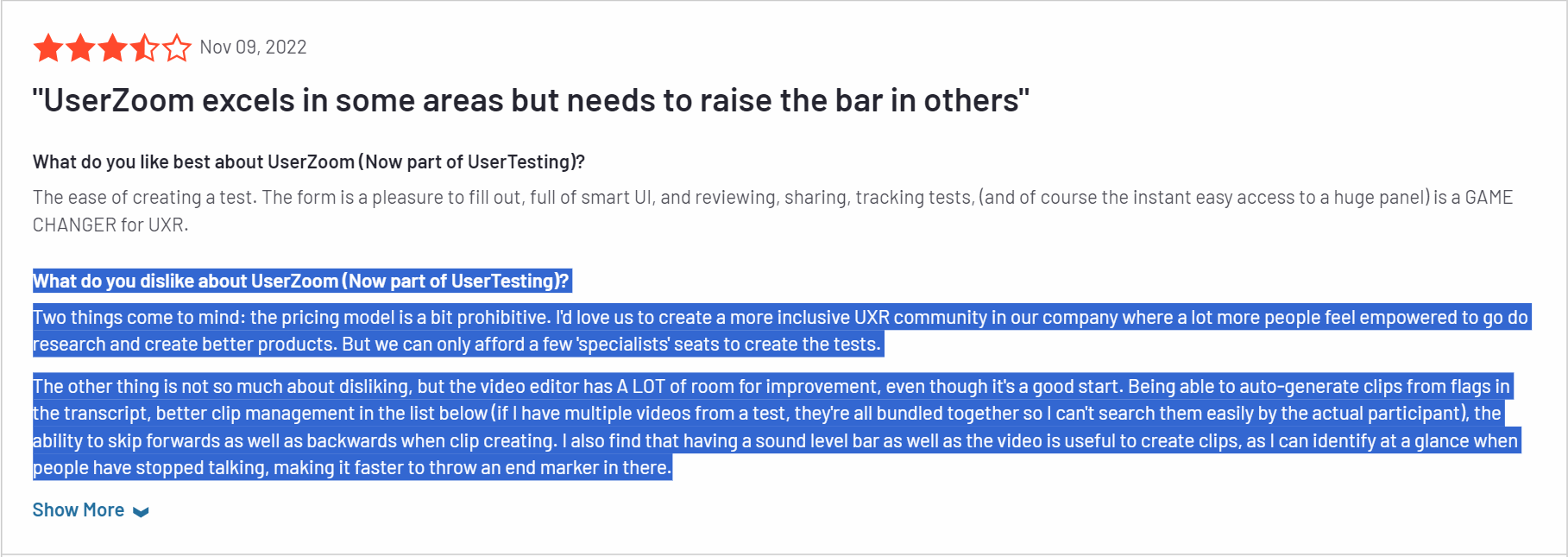Screen dimensions: 1568x557
Task: Click the half-filled fourth star
Action: (144, 48)
